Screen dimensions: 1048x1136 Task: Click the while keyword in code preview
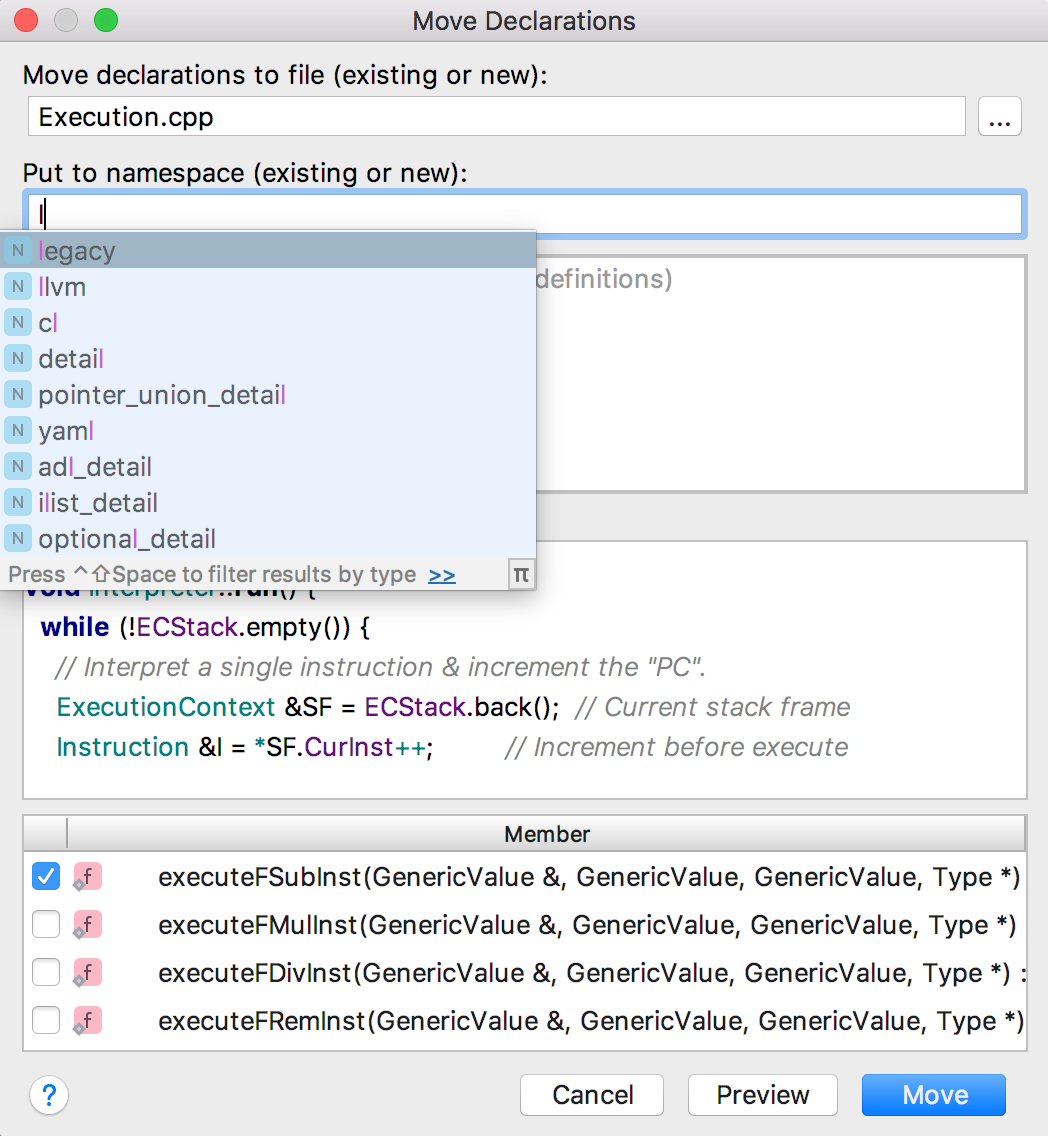click(x=75, y=627)
